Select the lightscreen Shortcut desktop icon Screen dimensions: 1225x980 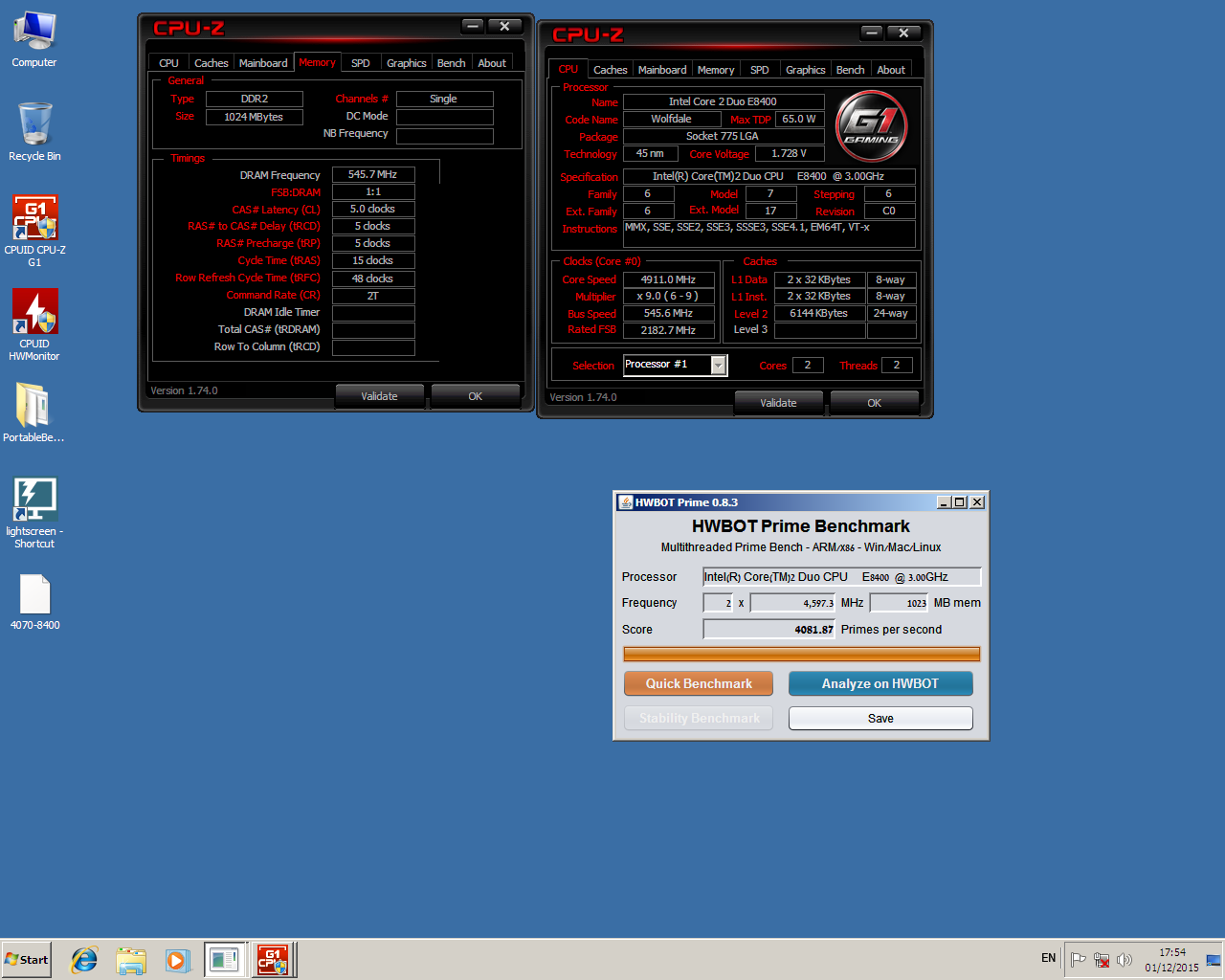coord(34,513)
